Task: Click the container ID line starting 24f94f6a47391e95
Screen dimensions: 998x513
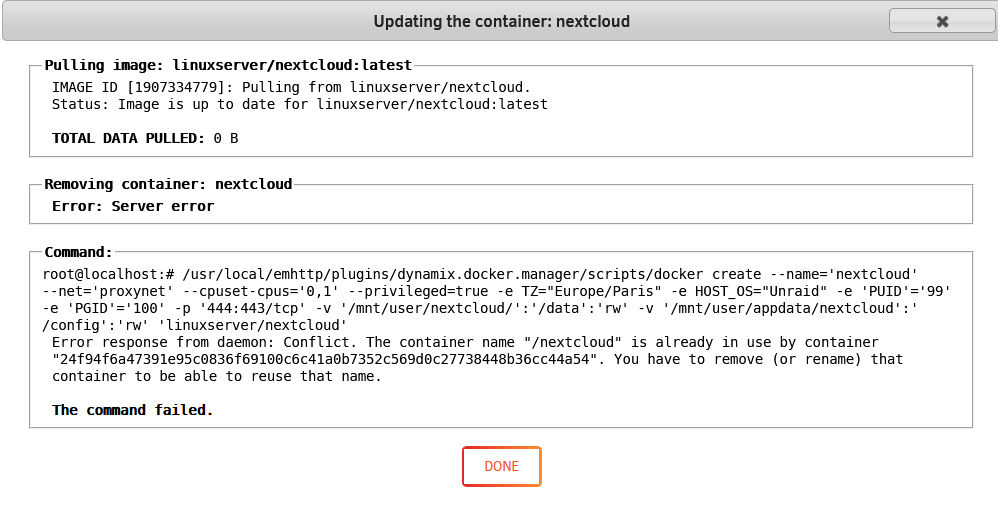Action: [477, 360]
